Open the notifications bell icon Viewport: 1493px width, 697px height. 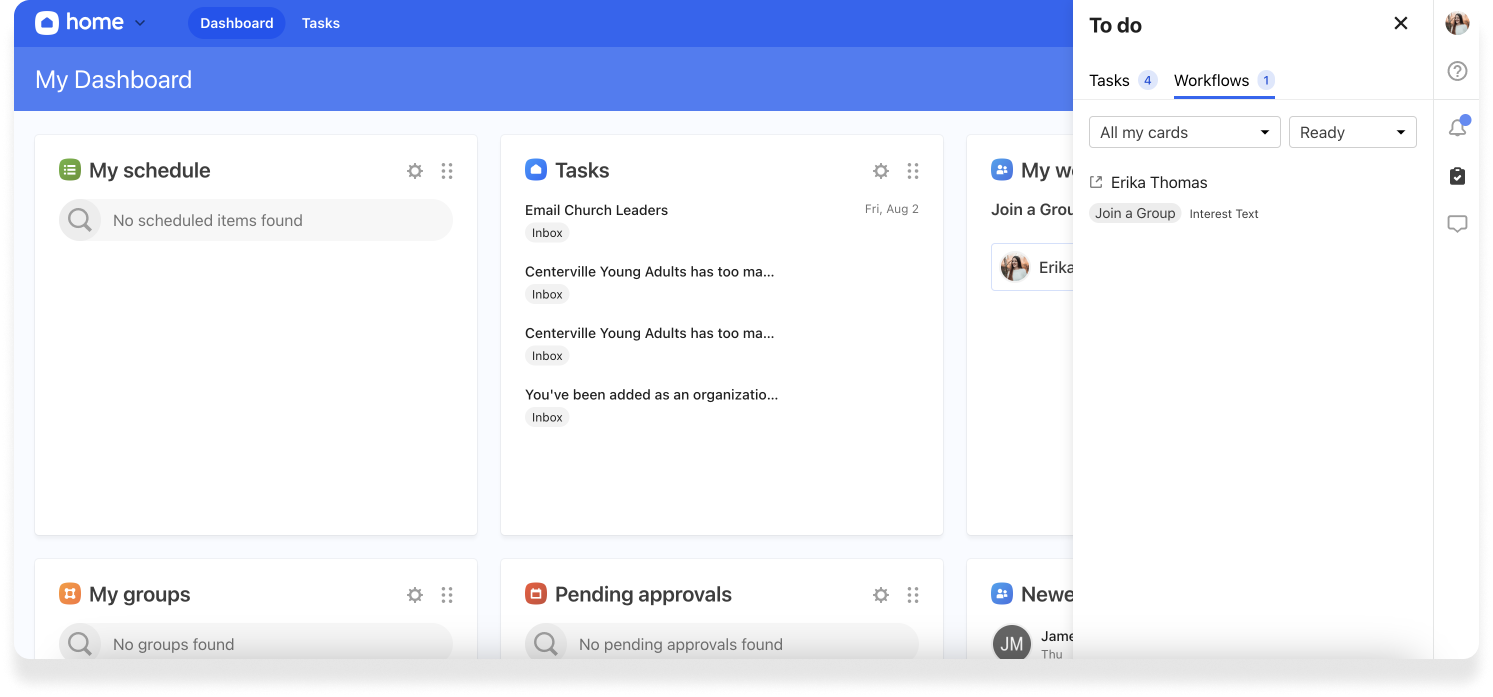click(x=1457, y=127)
